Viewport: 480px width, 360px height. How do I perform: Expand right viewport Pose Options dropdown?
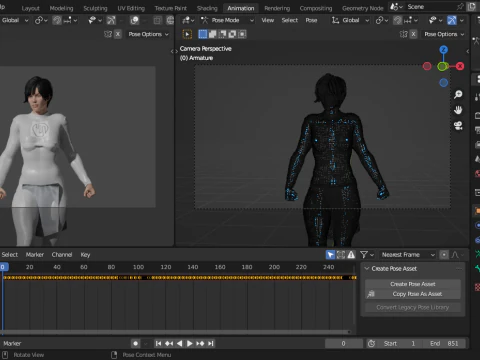click(x=444, y=34)
